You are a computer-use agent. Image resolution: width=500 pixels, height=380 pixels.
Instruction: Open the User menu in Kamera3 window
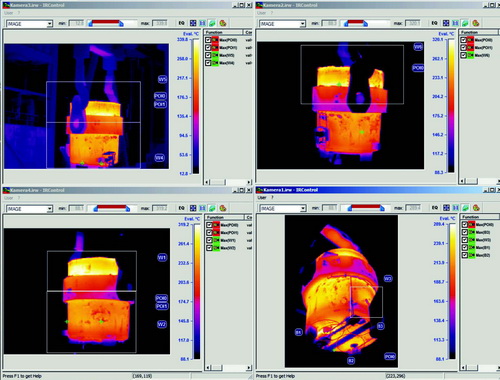click(9, 13)
